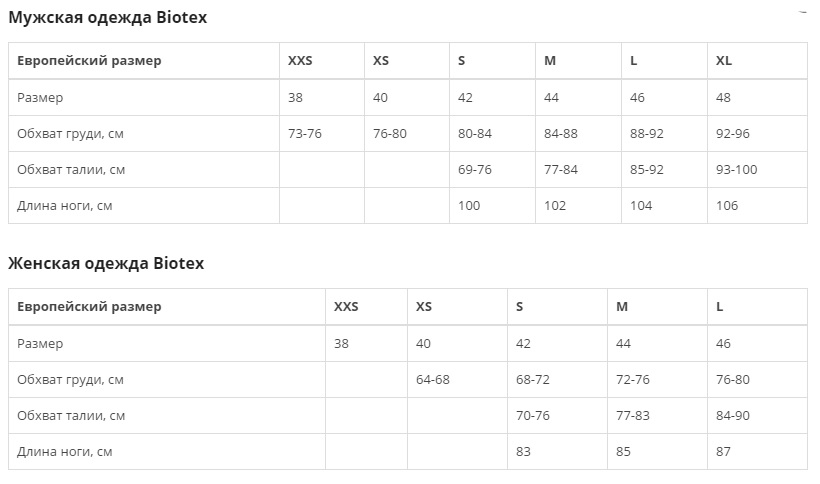
Task: Select "Длина ноги, см" row label in women's table
Action: [65, 452]
